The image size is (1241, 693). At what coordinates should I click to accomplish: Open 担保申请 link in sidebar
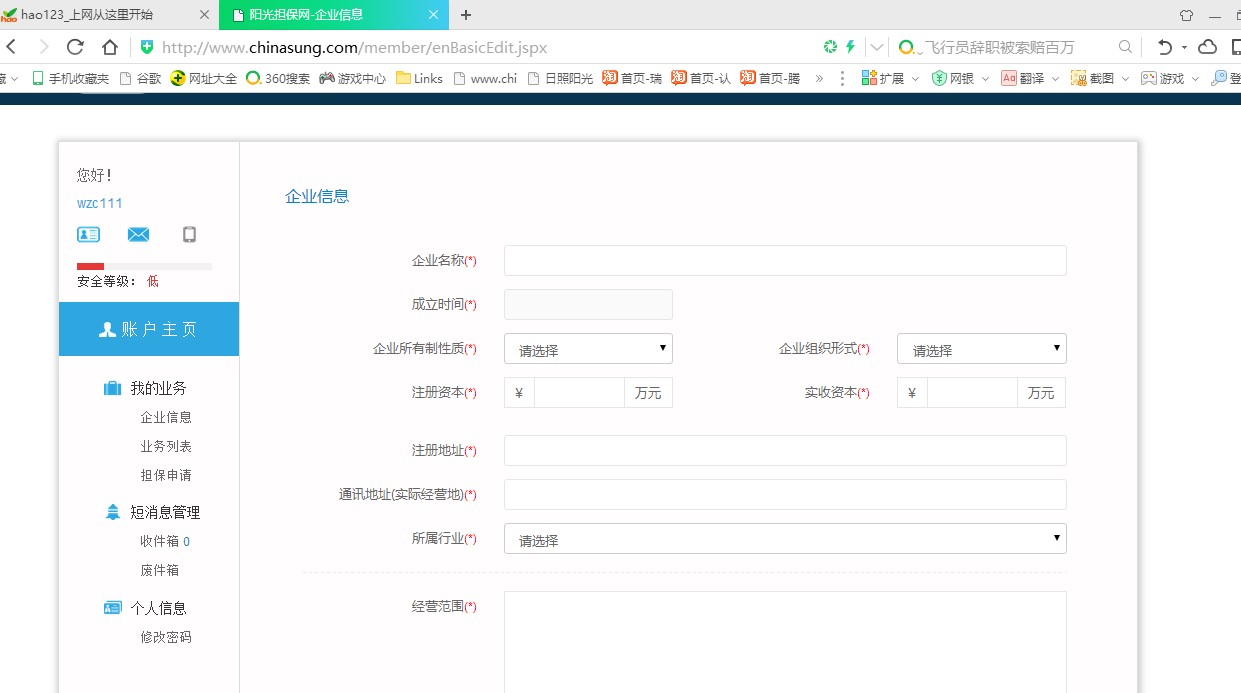pos(166,475)
